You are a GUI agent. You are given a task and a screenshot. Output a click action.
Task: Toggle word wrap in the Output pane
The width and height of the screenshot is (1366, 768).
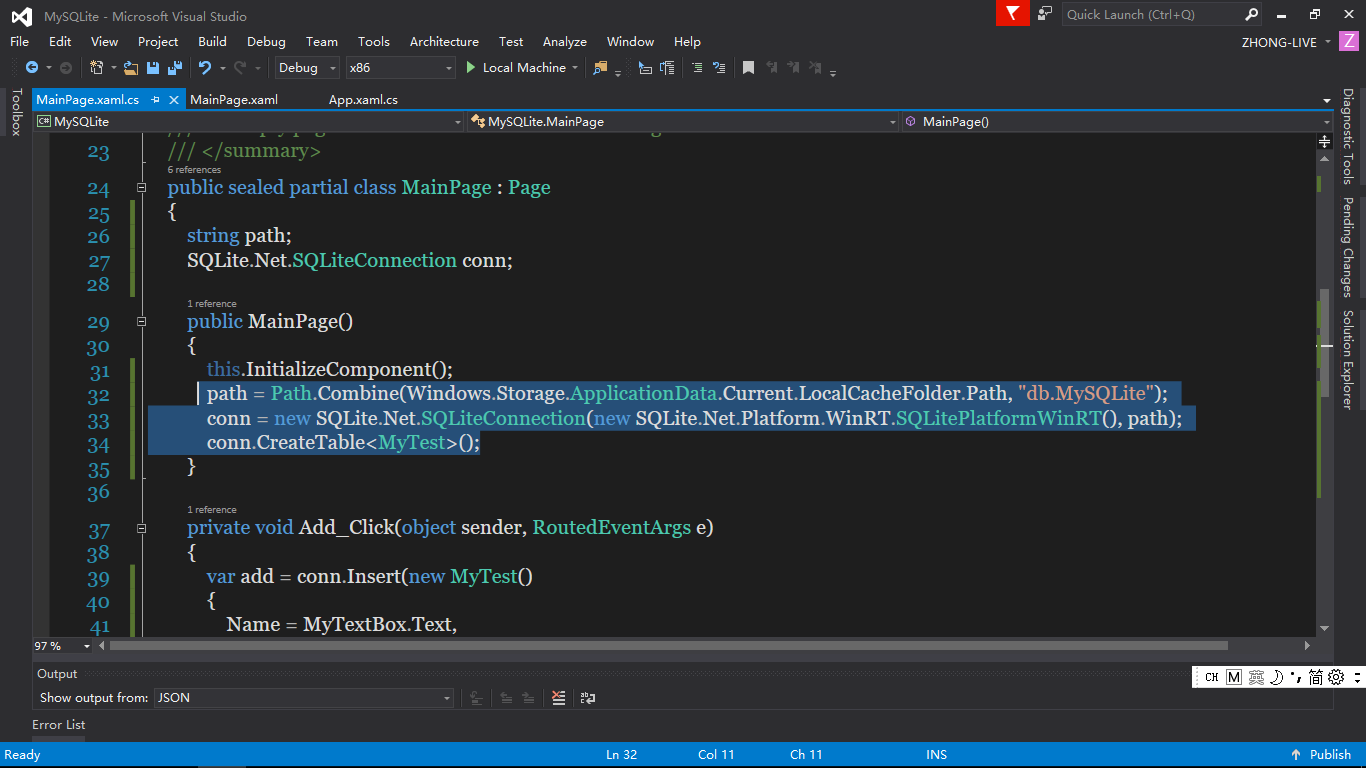coord(588,698)
